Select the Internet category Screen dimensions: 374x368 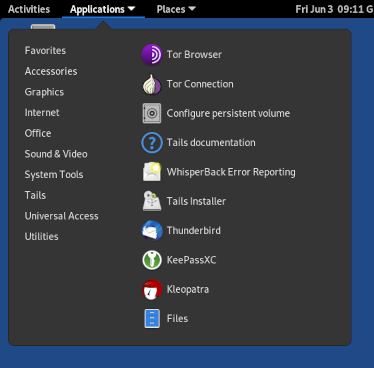pyautogui.click(x=42, y=113)
